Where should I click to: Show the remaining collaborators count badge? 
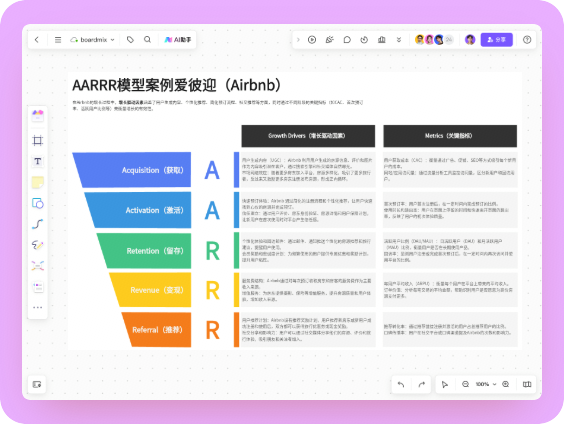click(449, 40)
